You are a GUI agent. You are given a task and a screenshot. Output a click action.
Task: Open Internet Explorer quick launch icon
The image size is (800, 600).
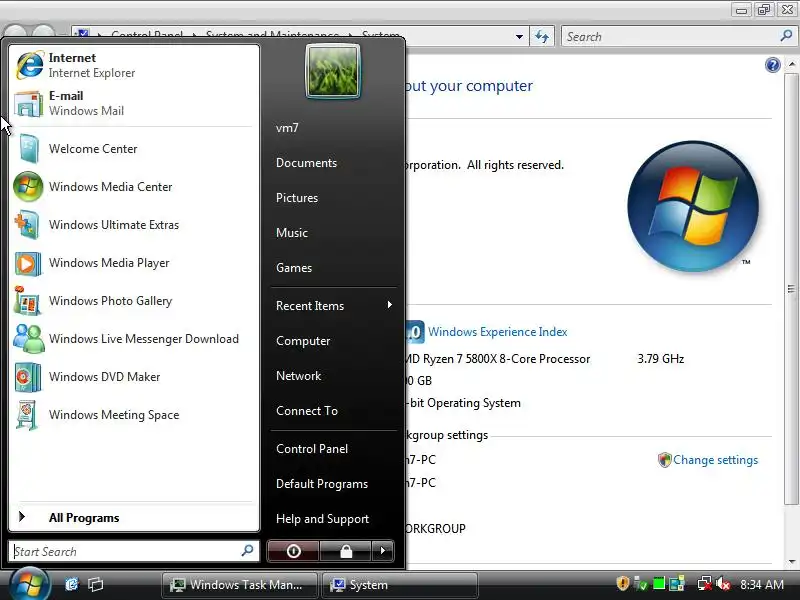[71, 584]
